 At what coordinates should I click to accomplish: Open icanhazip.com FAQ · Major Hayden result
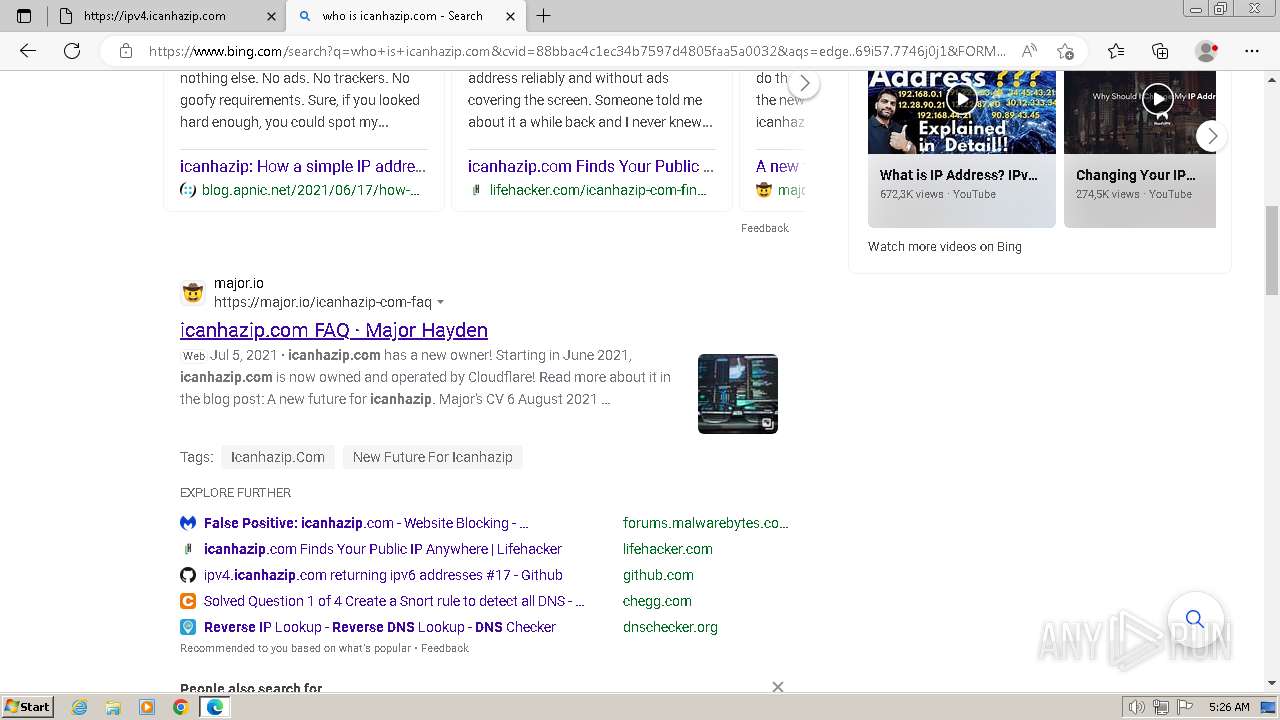pos(334,330)
